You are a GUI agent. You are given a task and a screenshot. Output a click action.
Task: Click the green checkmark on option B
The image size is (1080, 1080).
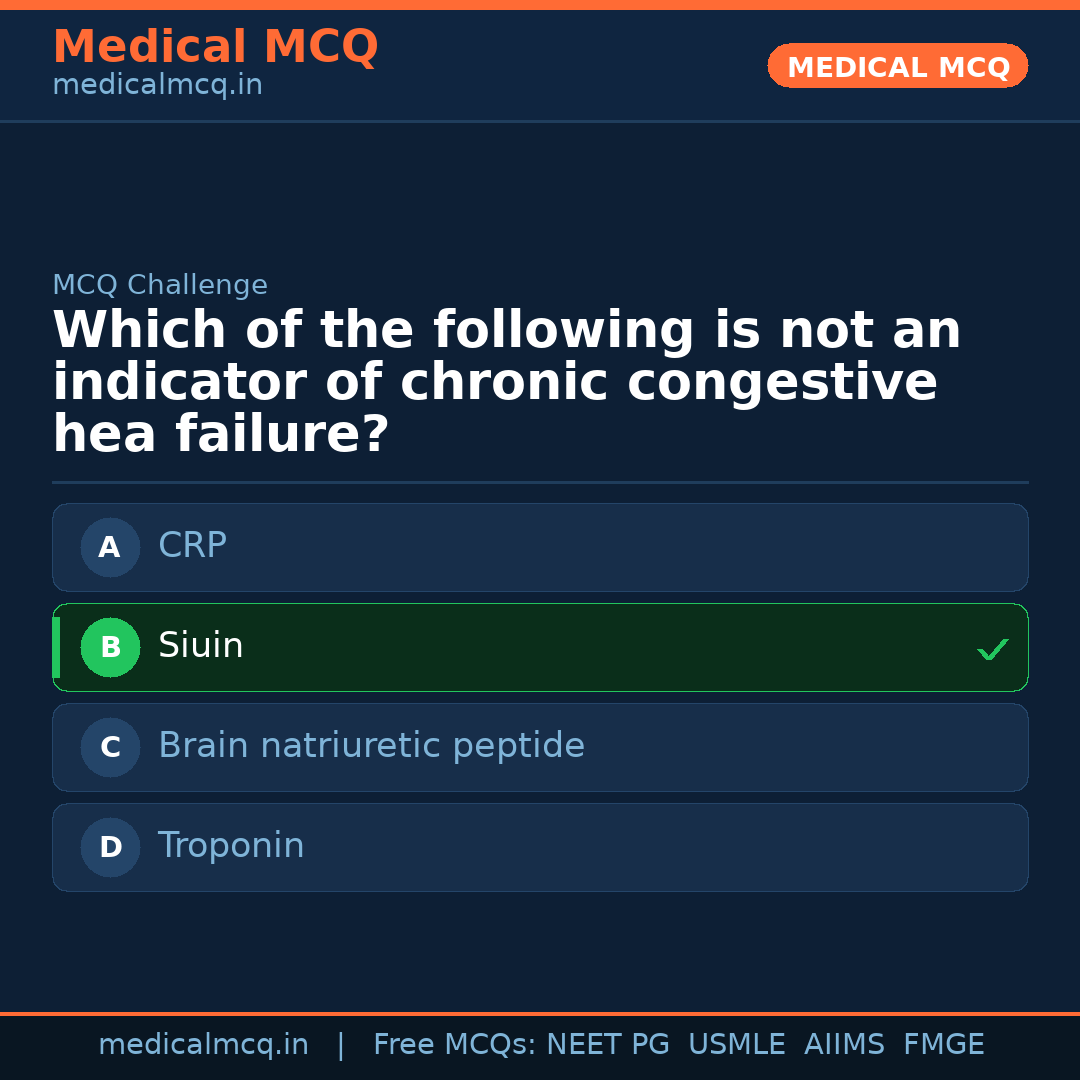(992, 650)
